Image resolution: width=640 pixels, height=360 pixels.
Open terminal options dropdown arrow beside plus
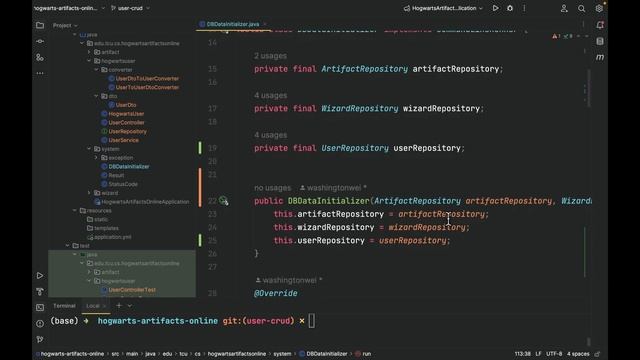click(129, 306)
